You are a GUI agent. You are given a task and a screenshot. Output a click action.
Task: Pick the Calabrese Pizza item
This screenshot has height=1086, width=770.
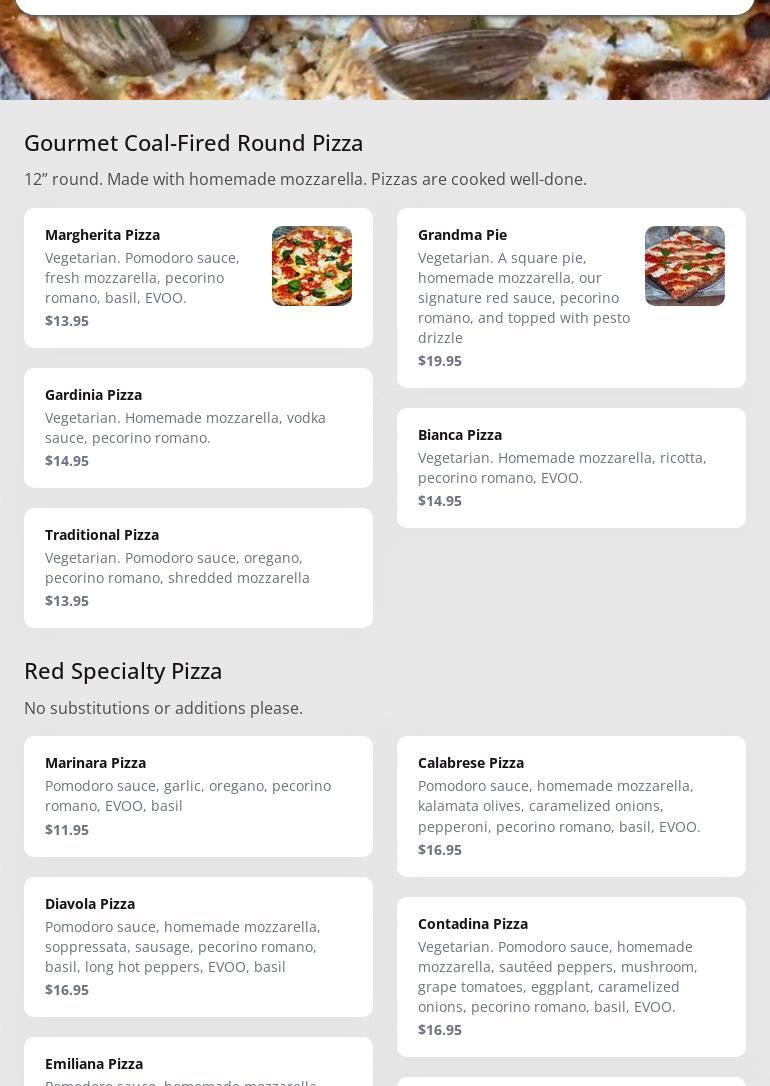471,763
